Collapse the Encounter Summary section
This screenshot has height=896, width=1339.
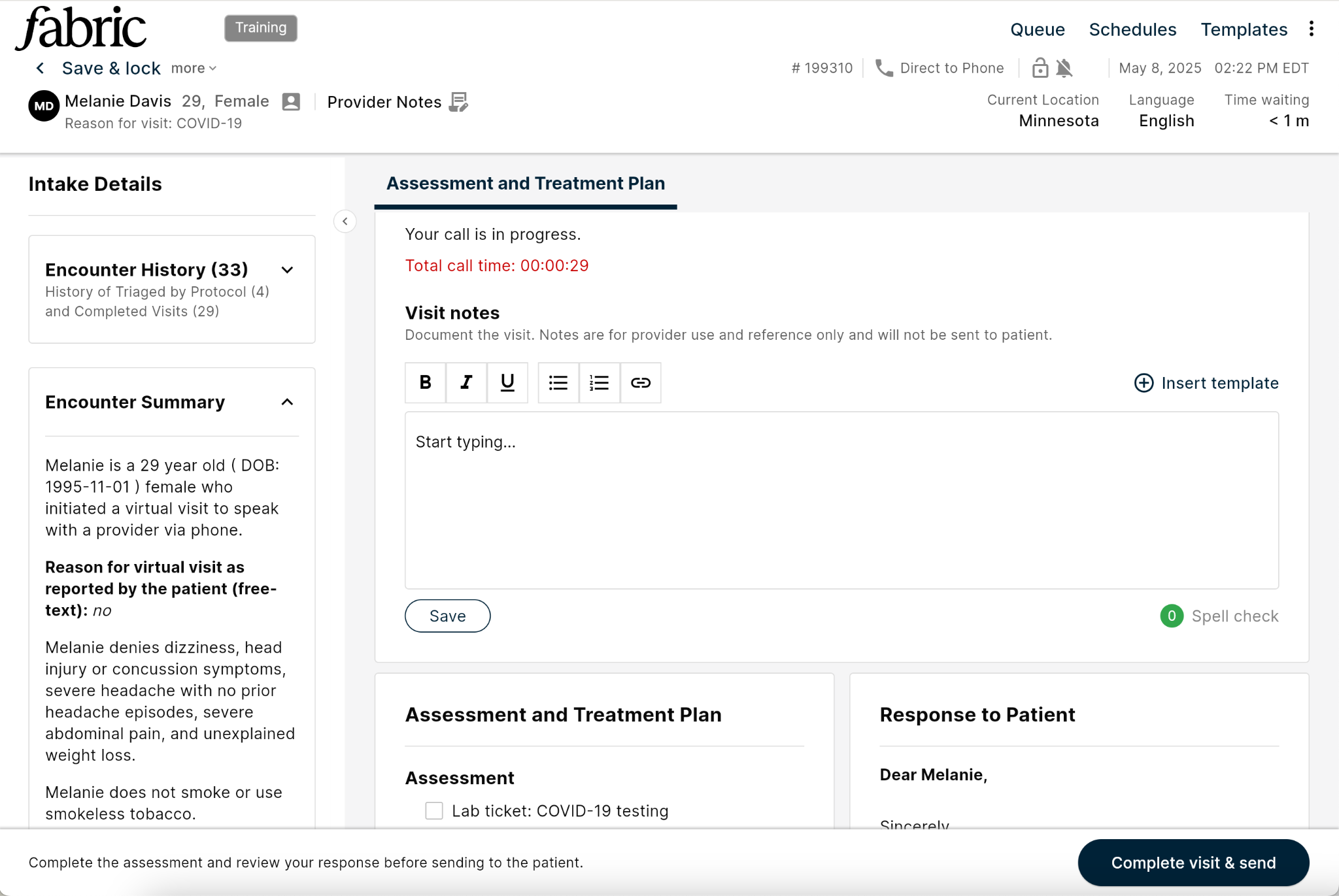point(287,402)
